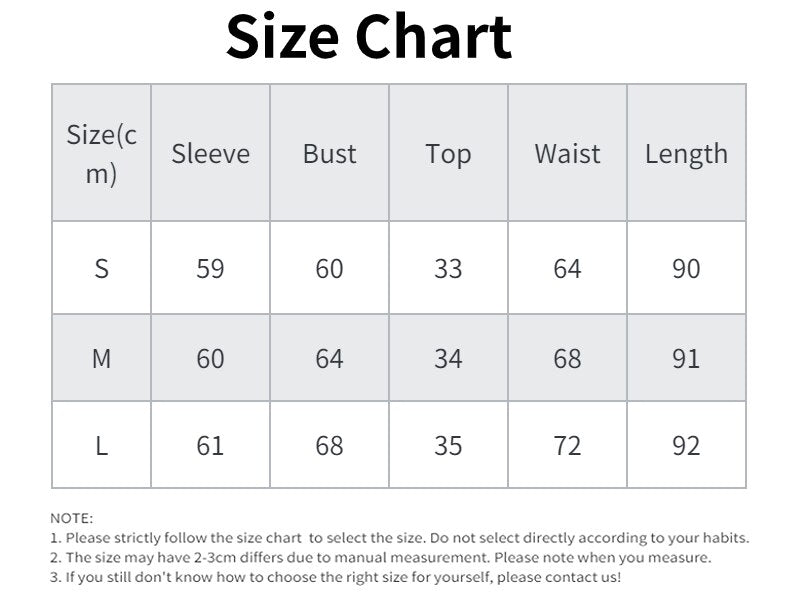
Task: Click the Waist column header
Action: pos(567,154)
